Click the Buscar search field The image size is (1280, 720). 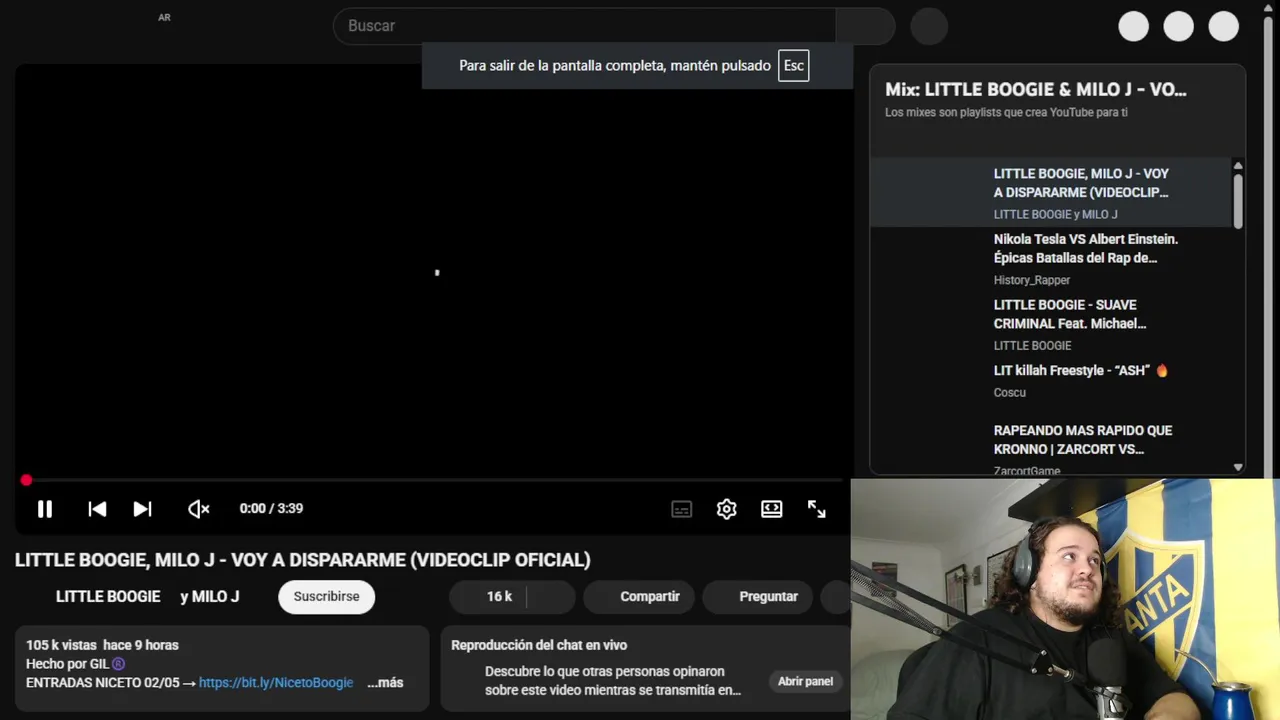click(584, 26)
